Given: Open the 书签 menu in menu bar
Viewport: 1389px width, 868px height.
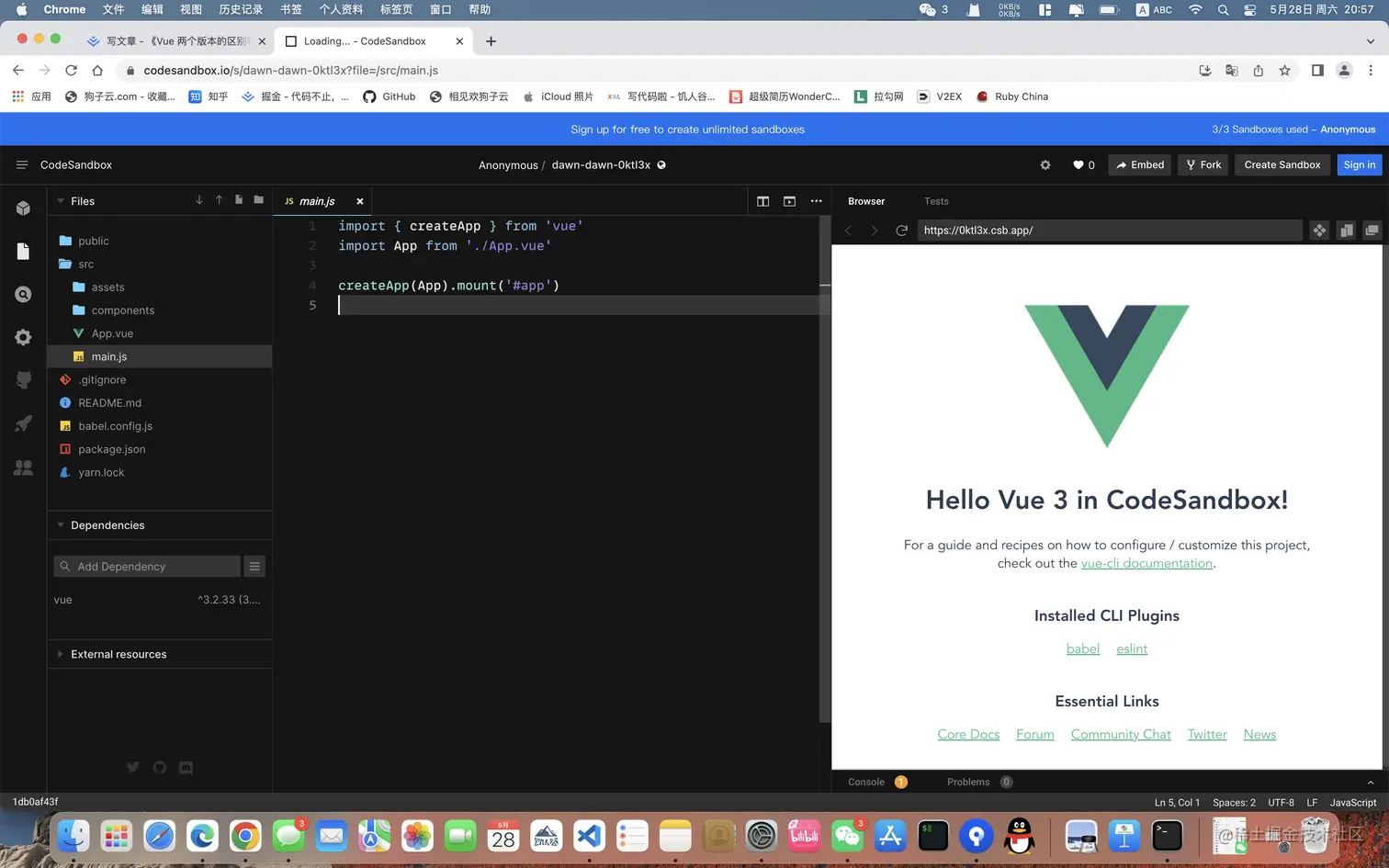Looking at the screenshot, I should pyautogui.click(x=290, y=9).
